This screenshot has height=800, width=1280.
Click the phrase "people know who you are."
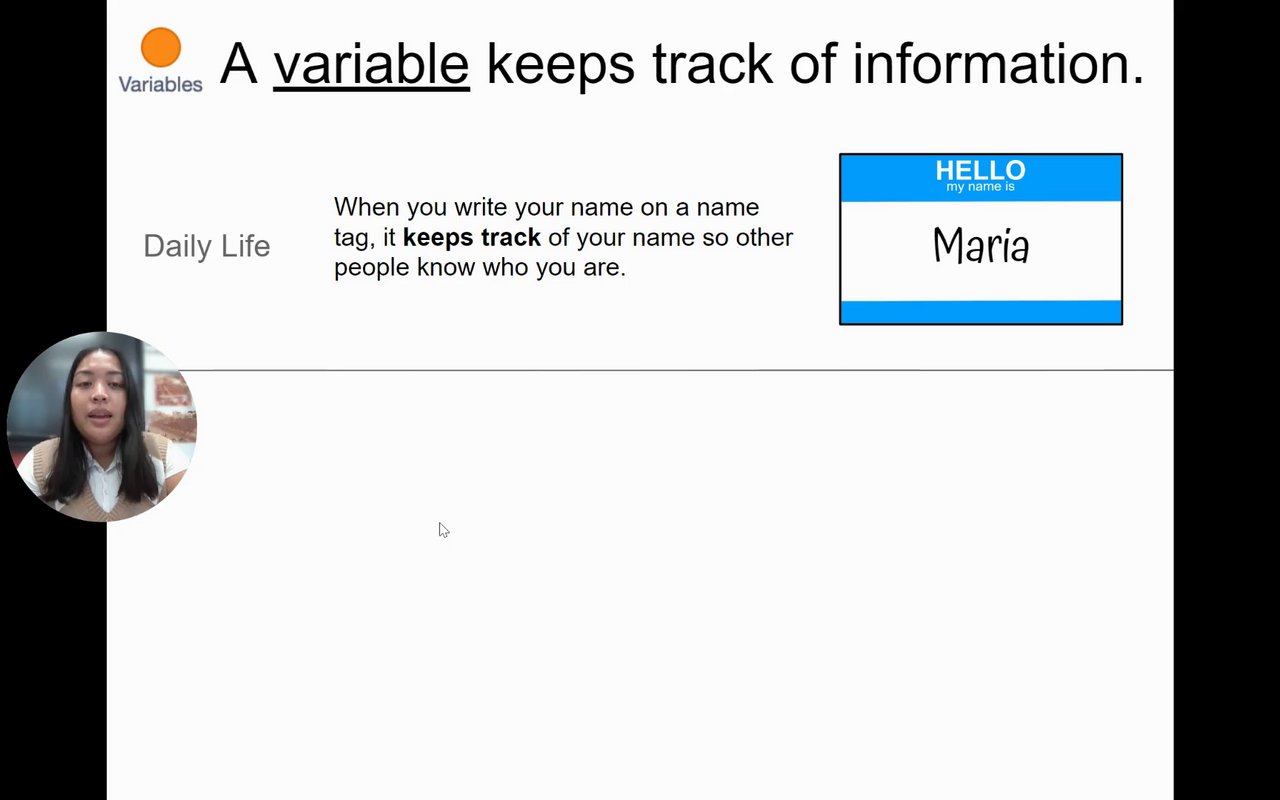[x=479, y=268]
